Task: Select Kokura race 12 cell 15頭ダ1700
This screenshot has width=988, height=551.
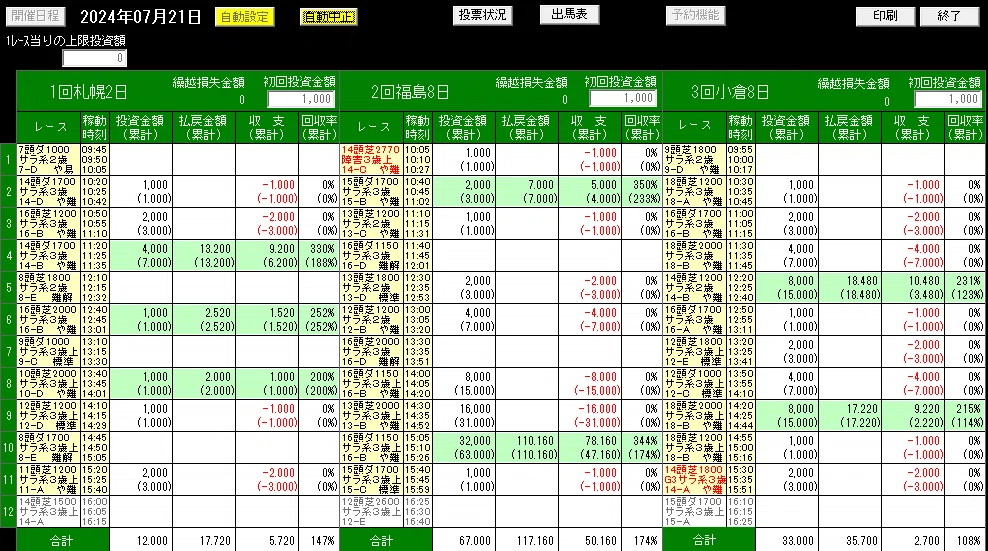Action: click(694, 512)
